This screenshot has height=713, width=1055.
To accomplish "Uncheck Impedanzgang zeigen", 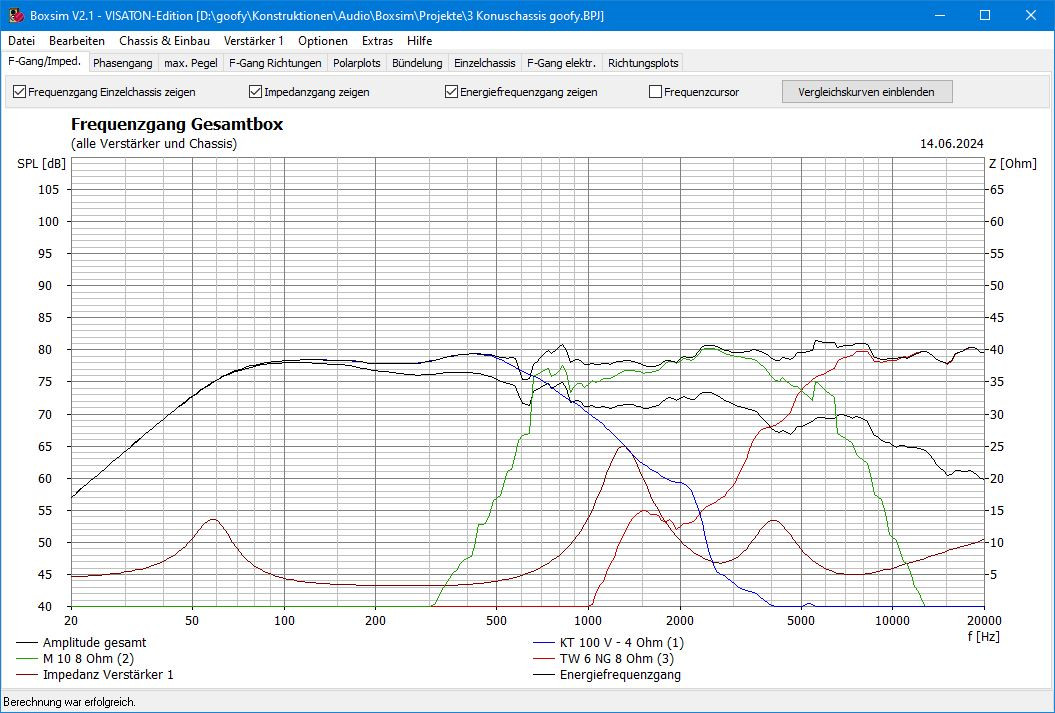I will [255, 92].
